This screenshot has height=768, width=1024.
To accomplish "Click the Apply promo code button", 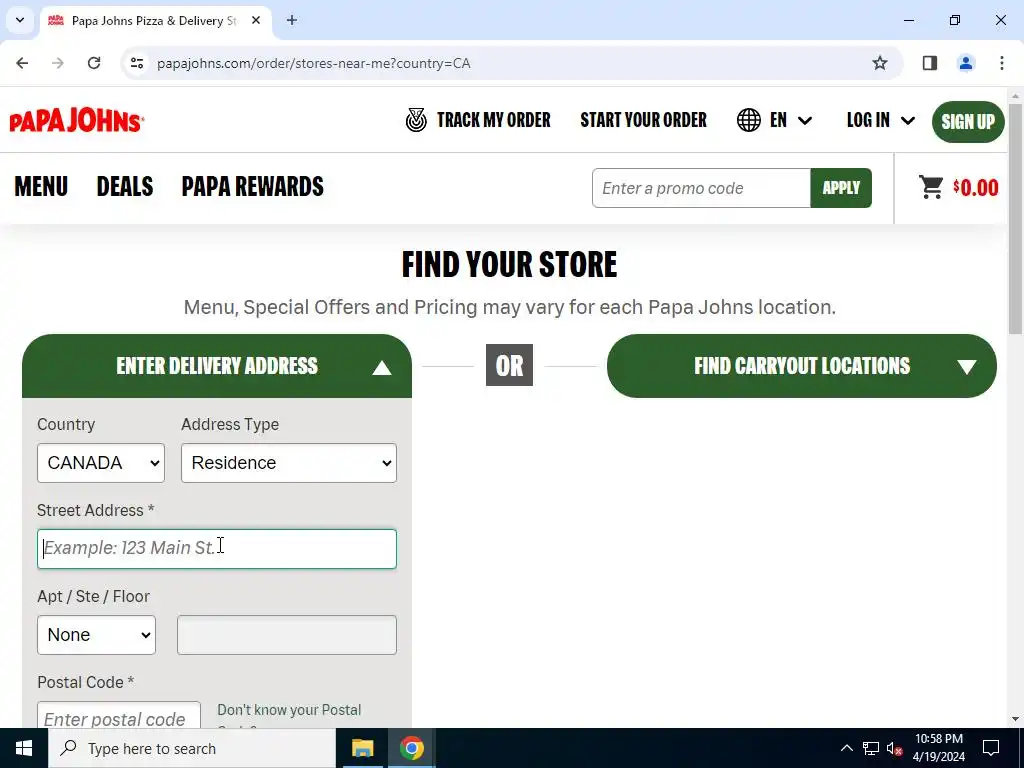I will click(841, 188).
